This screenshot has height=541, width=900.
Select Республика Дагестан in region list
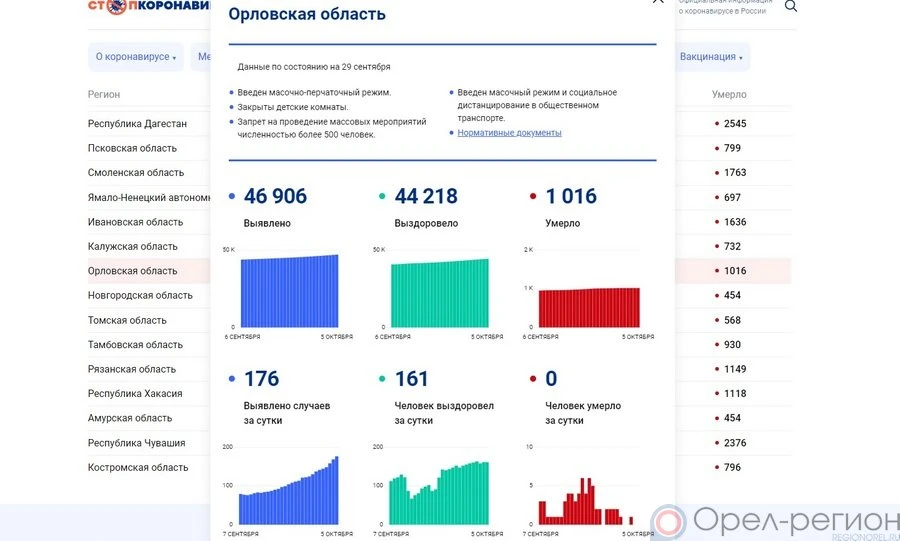(x=137, y=124)
